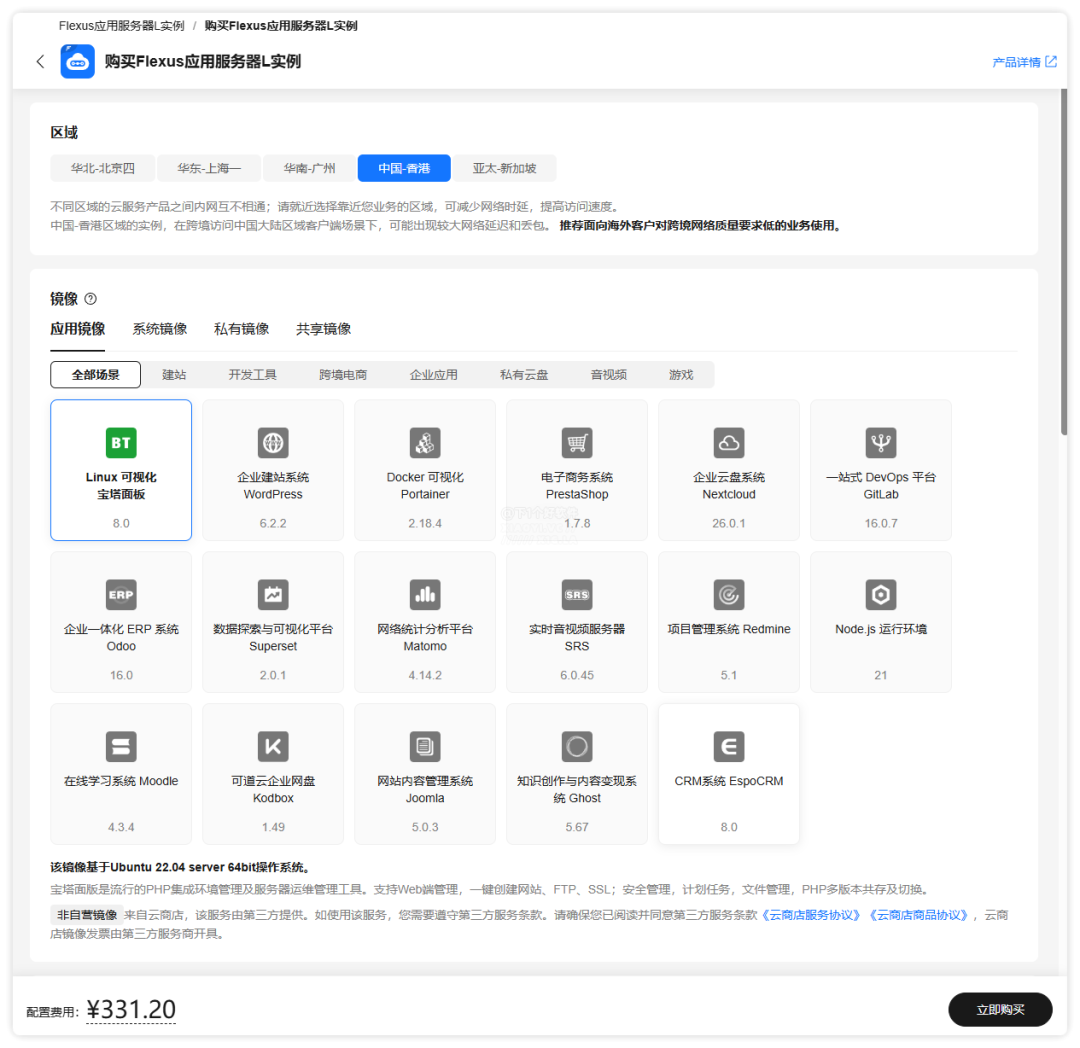Click the help question mark beside 镜像

[90, 299]
